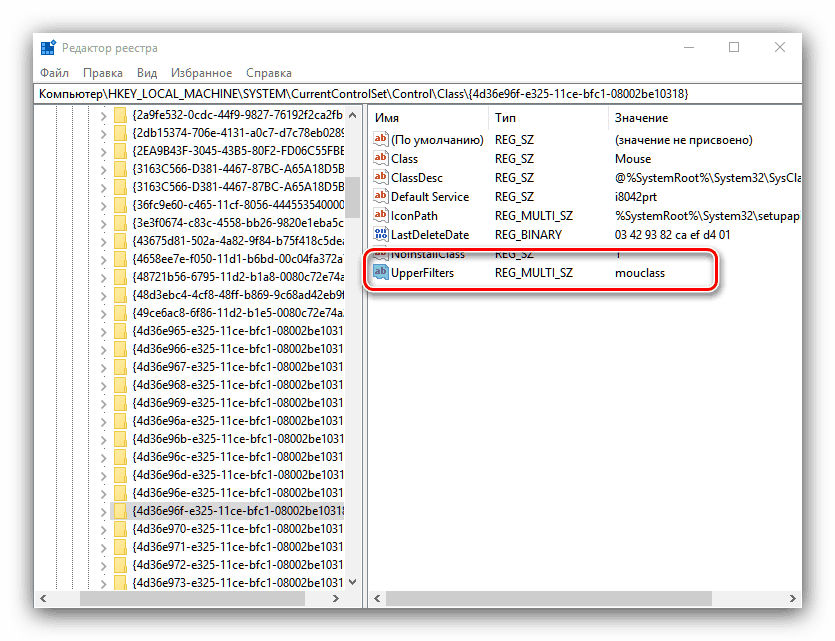
Task: Click the ab icon beside IconPath
Action: click(x=381, y=216)
